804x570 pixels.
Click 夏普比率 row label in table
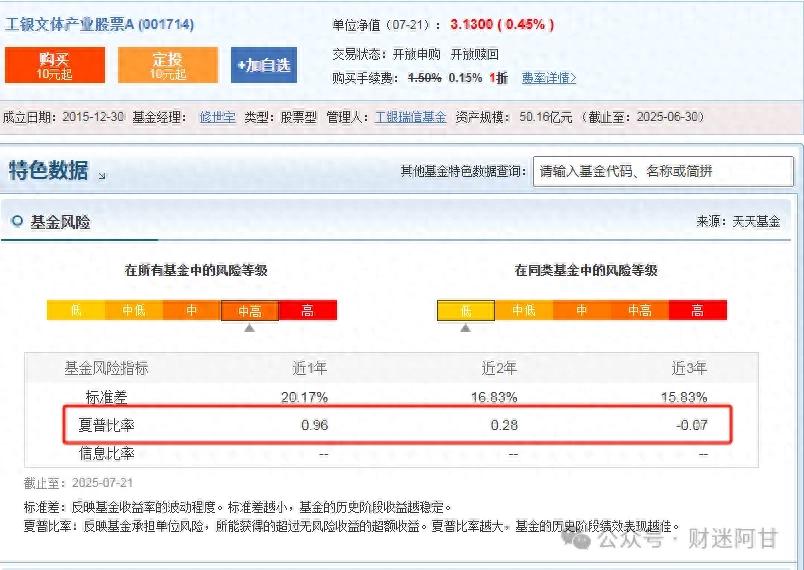click(x=106, y=425)
